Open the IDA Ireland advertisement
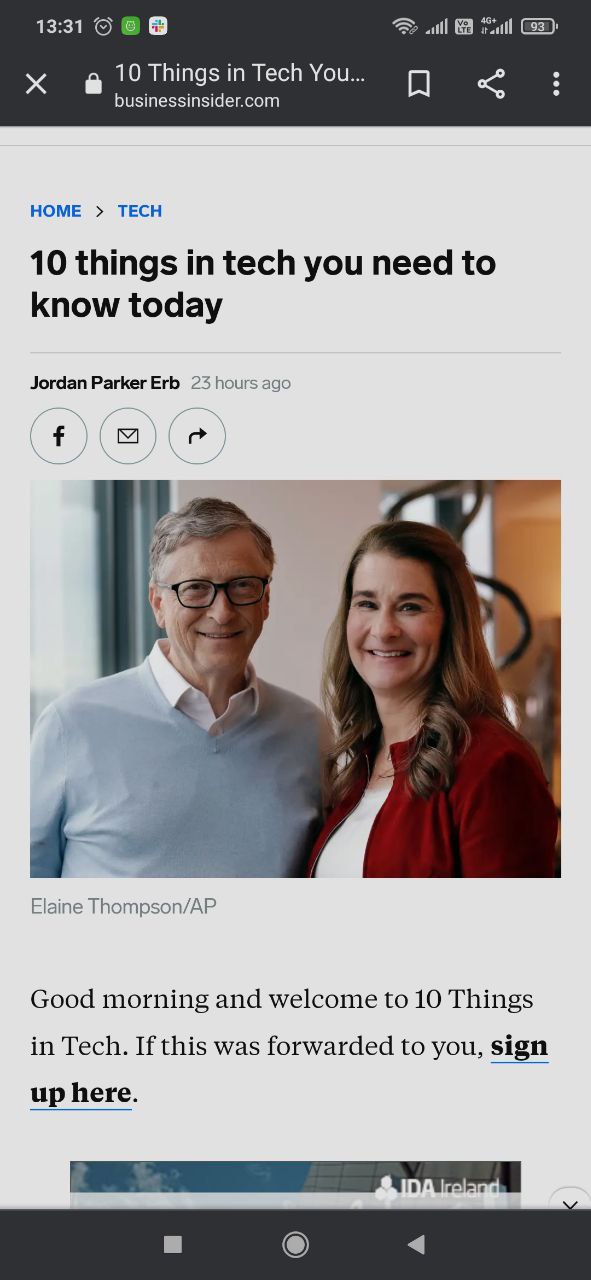Image resolution: width=591 pixels, height=1280 pixels. (295, 1186)
